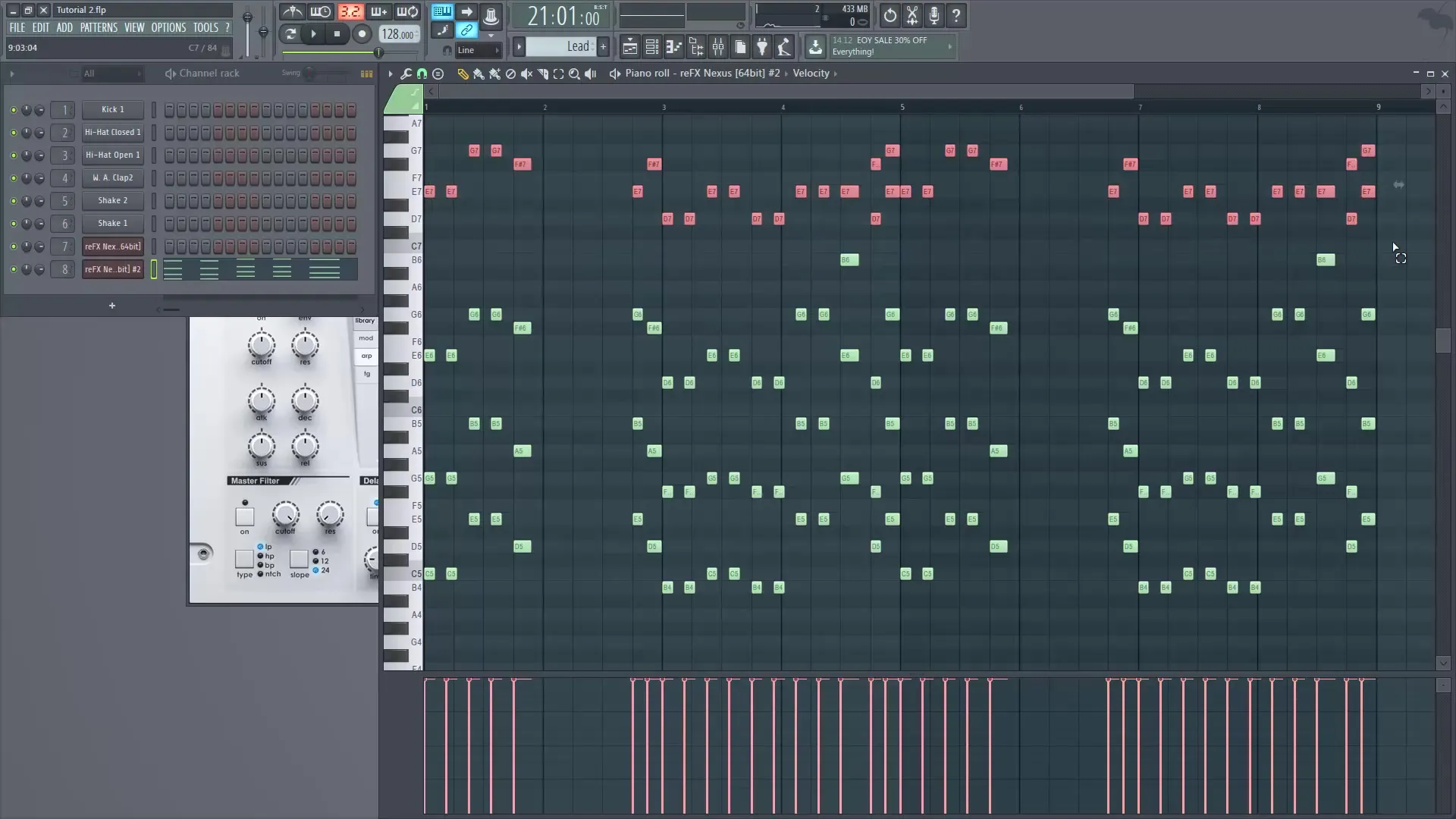The width and height of the screenshot is (1456, 819).
Task: Mute the Kick 1 channel
Action: [x=13, y=110]
